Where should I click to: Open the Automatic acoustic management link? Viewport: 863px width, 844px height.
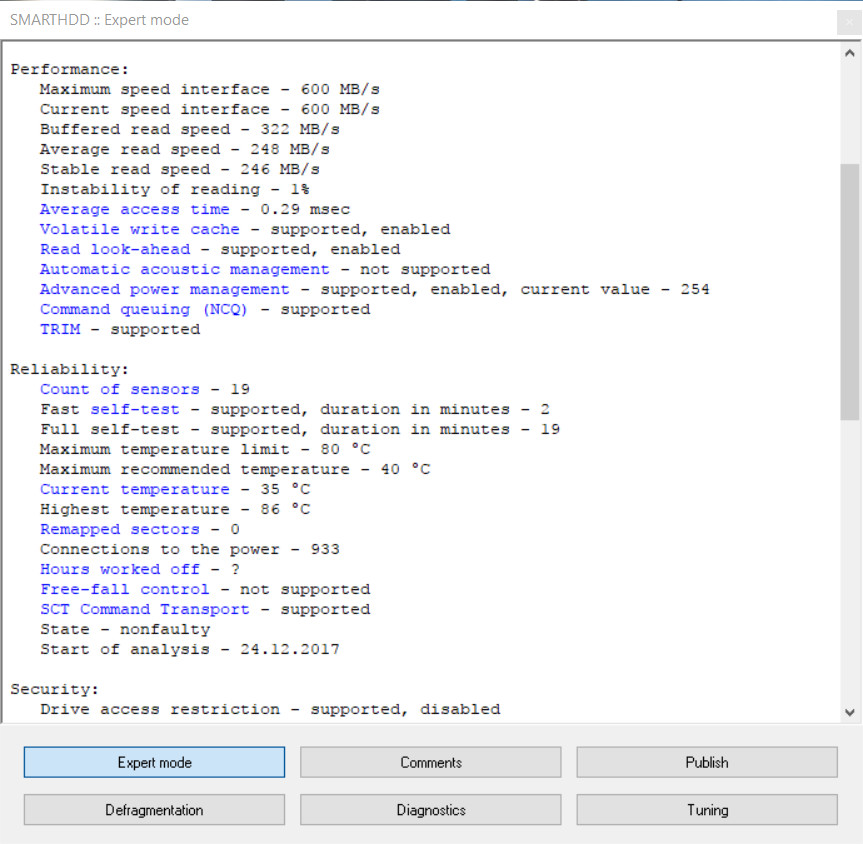coord(184,269)
